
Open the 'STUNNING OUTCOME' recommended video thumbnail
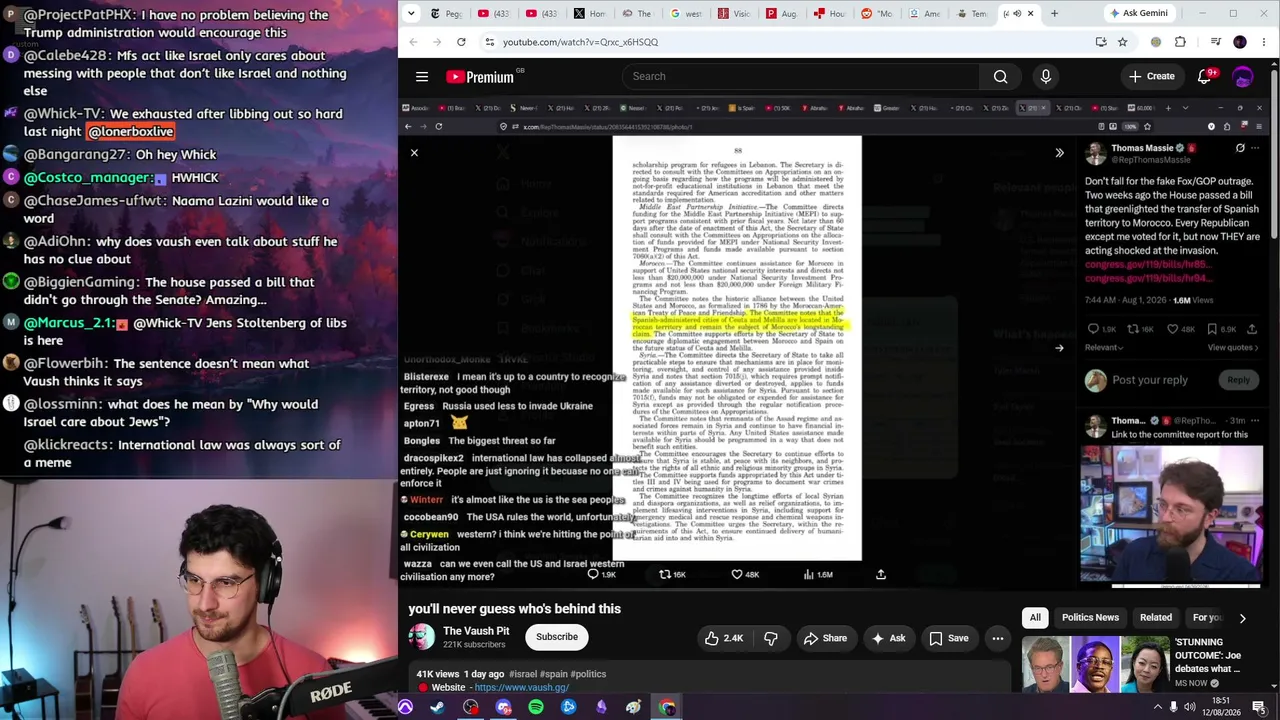pos(1095,664)
